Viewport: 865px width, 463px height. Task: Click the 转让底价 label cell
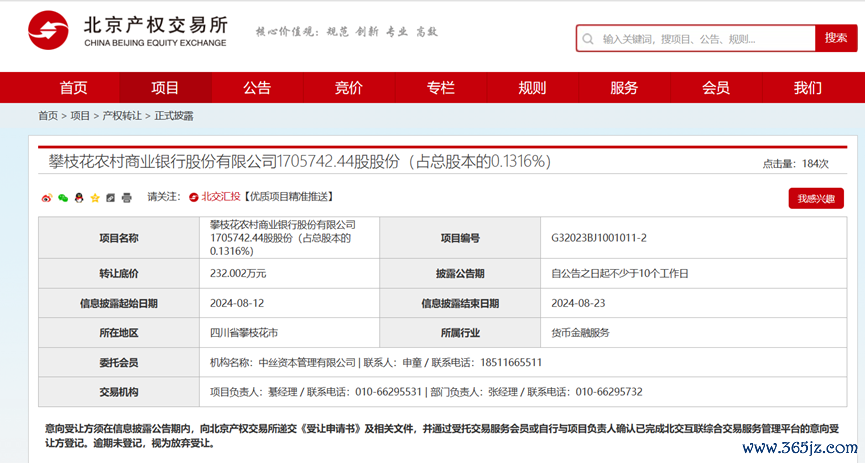coord(119,273)
